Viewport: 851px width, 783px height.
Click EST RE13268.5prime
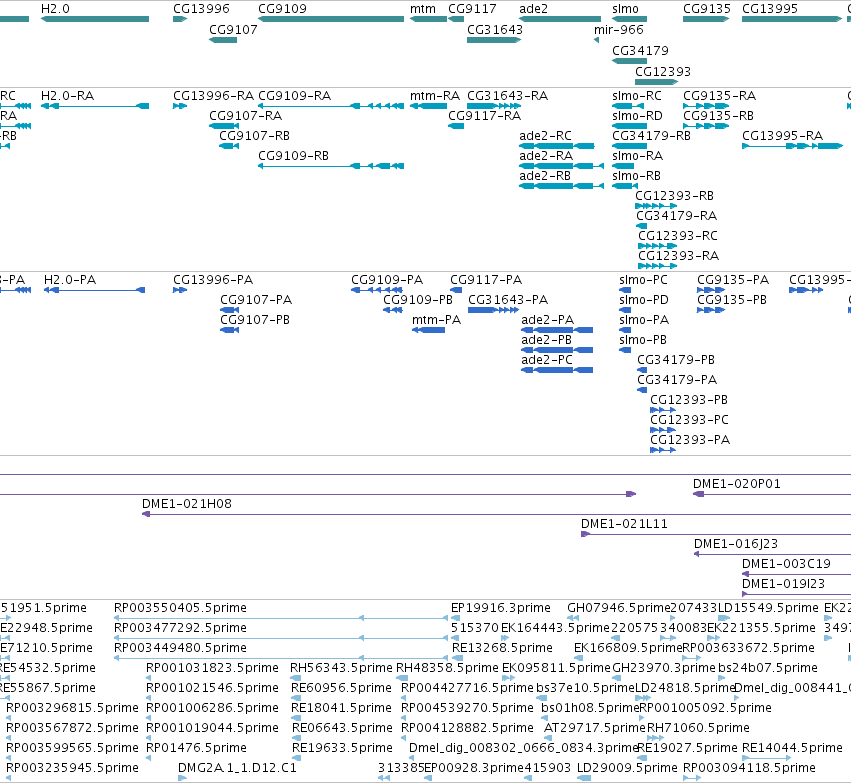456,659
